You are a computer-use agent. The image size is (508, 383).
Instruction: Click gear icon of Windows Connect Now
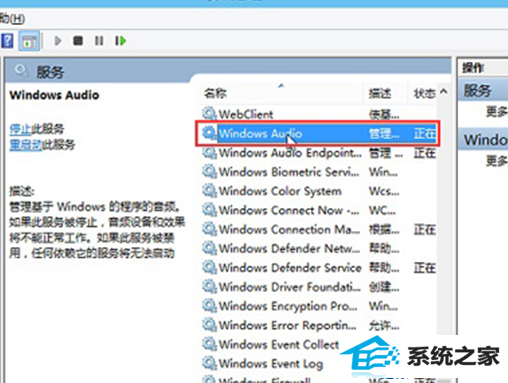coord(209,210)
